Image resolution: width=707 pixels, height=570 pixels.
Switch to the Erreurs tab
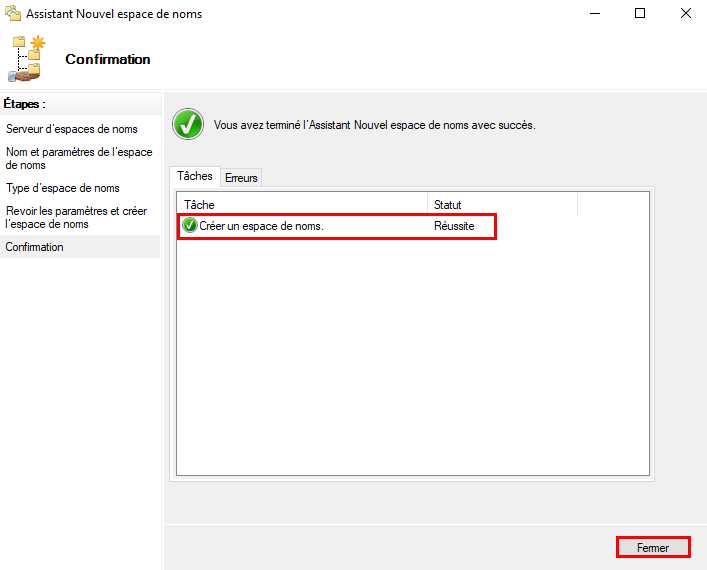[241, 177]
